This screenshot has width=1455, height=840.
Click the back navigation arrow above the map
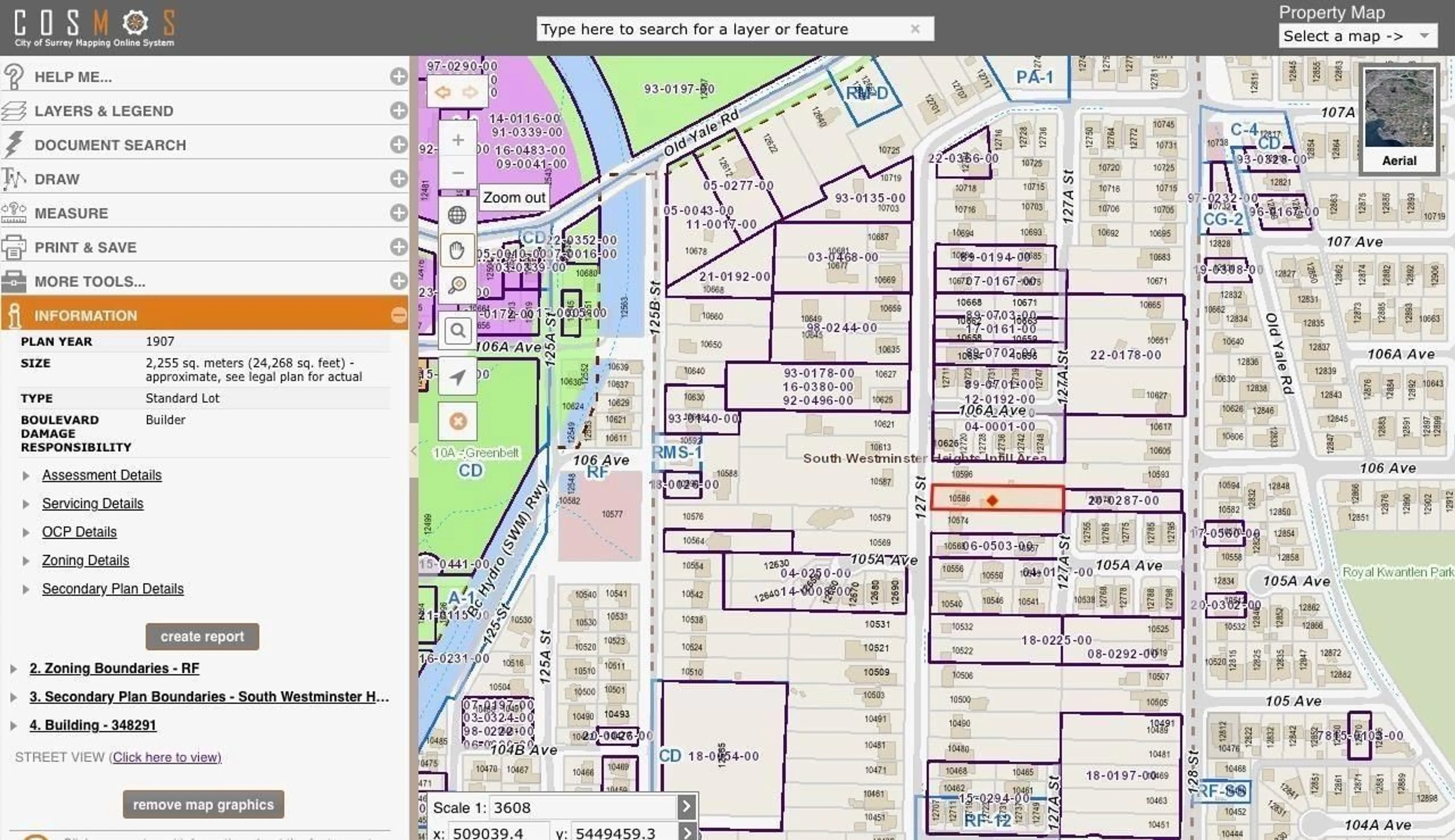(x=443, y=91)
